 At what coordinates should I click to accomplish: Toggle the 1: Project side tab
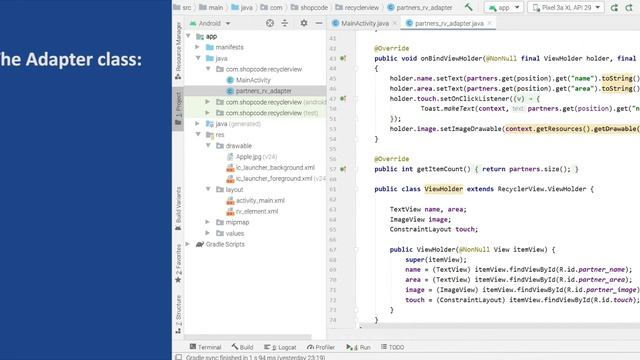[178, 109]
